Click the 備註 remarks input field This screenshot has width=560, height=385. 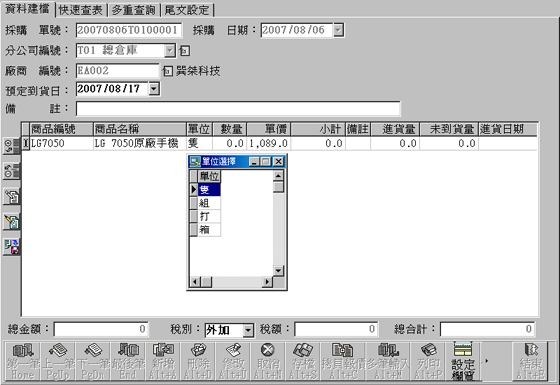pyautogui.click(x=238, y=109)
